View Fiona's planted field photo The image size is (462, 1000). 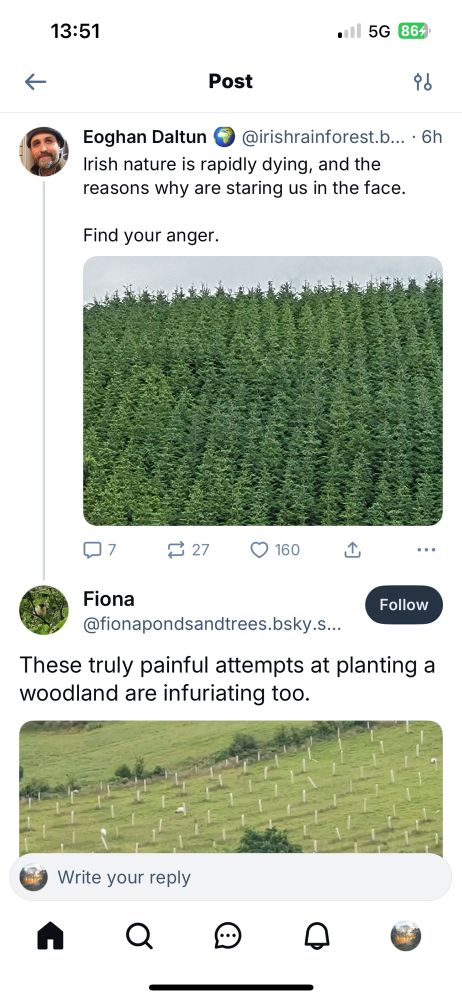click(x=230, y=787)
